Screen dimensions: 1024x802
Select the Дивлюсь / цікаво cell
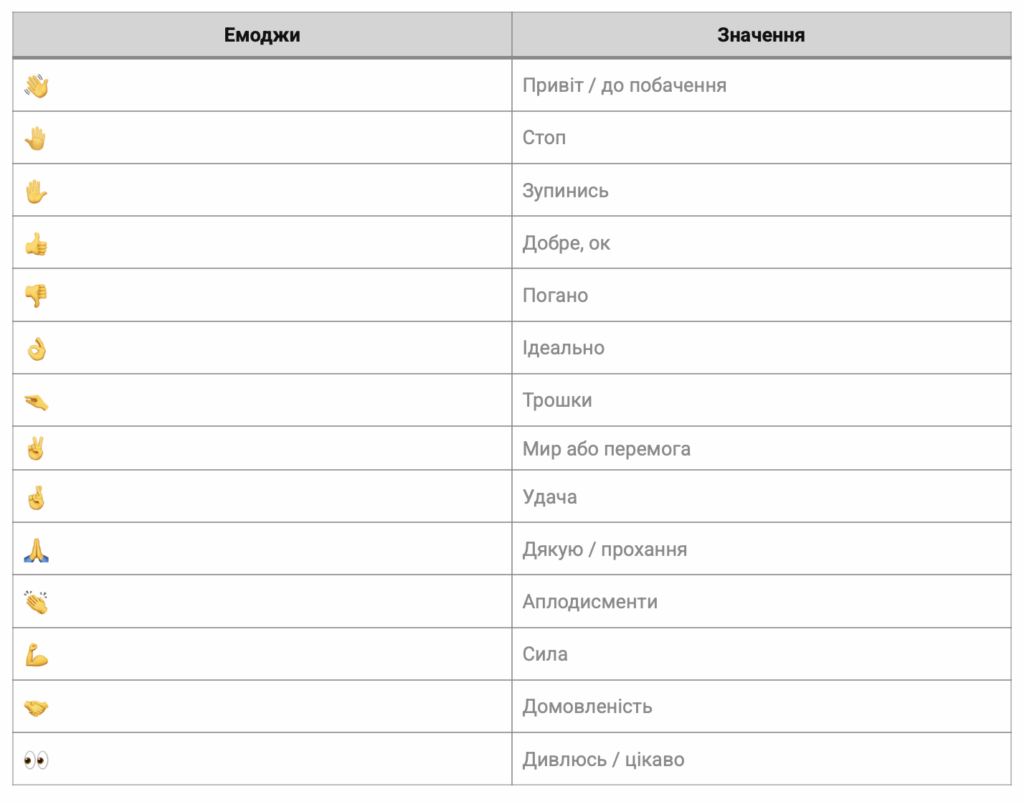[x=603, y=760]
